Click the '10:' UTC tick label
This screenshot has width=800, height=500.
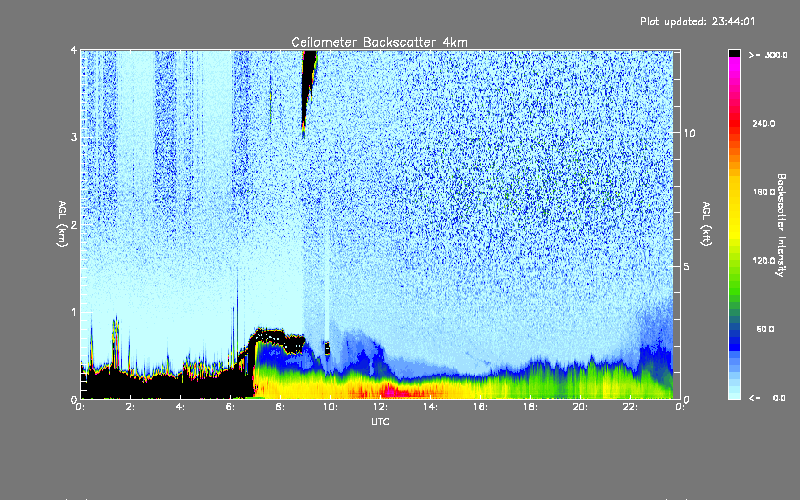point(330,407)
